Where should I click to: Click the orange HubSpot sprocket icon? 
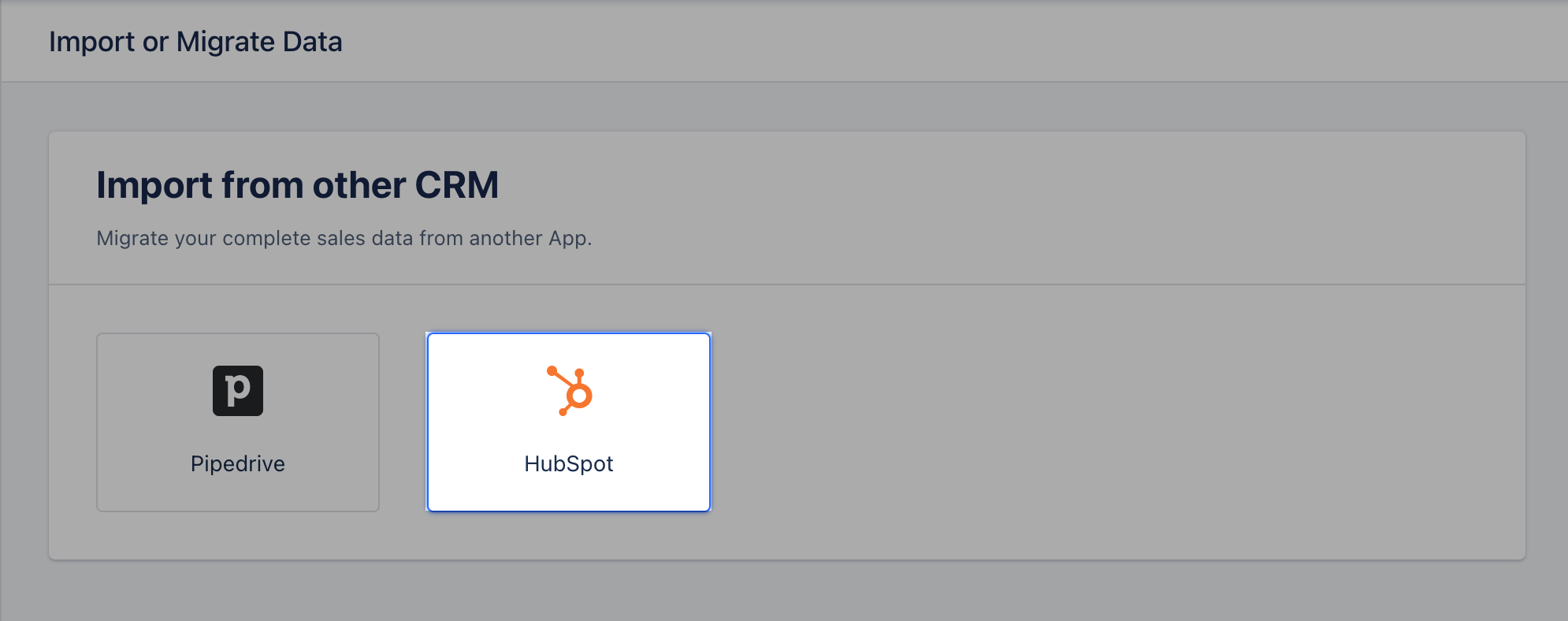[x=570, y=391]
